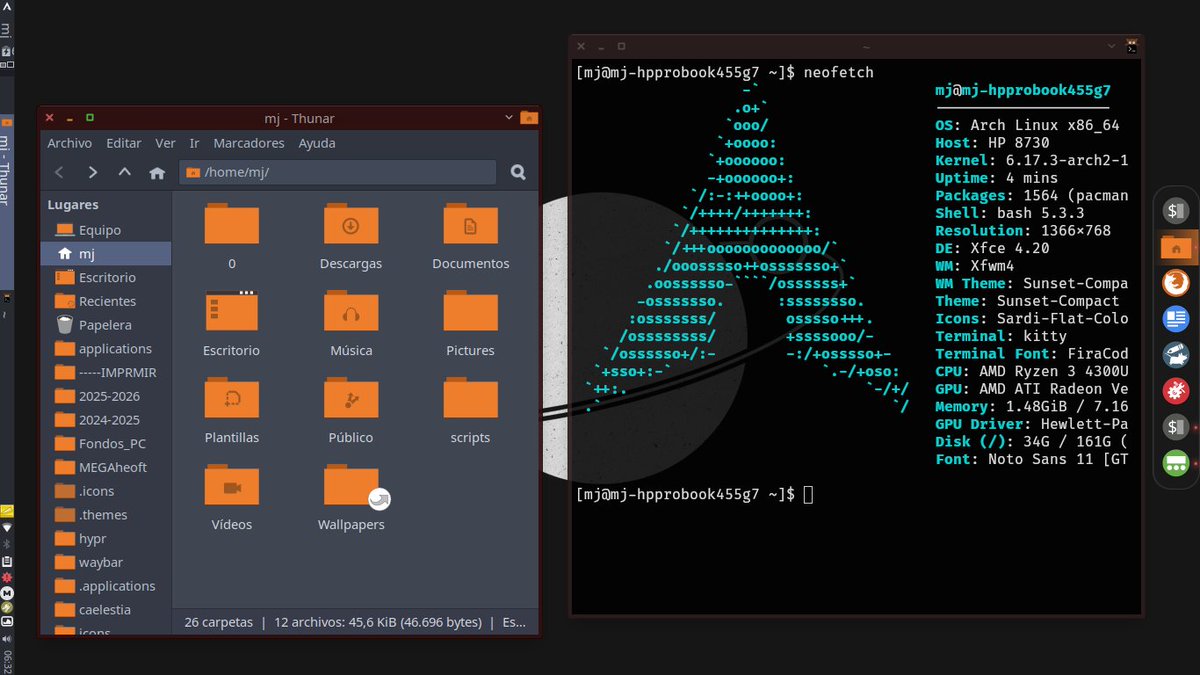
Task: Select -----IMPRMIR bookmark in sidebar
Action: coord(106,372)
